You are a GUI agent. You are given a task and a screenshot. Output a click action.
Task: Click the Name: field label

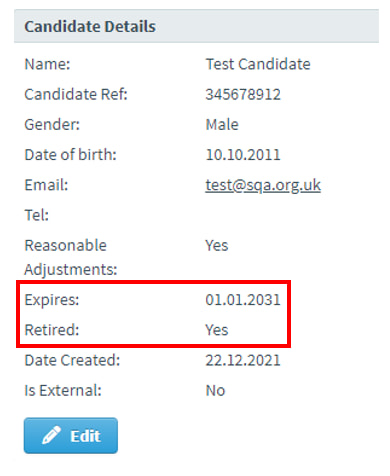point(47,64)
